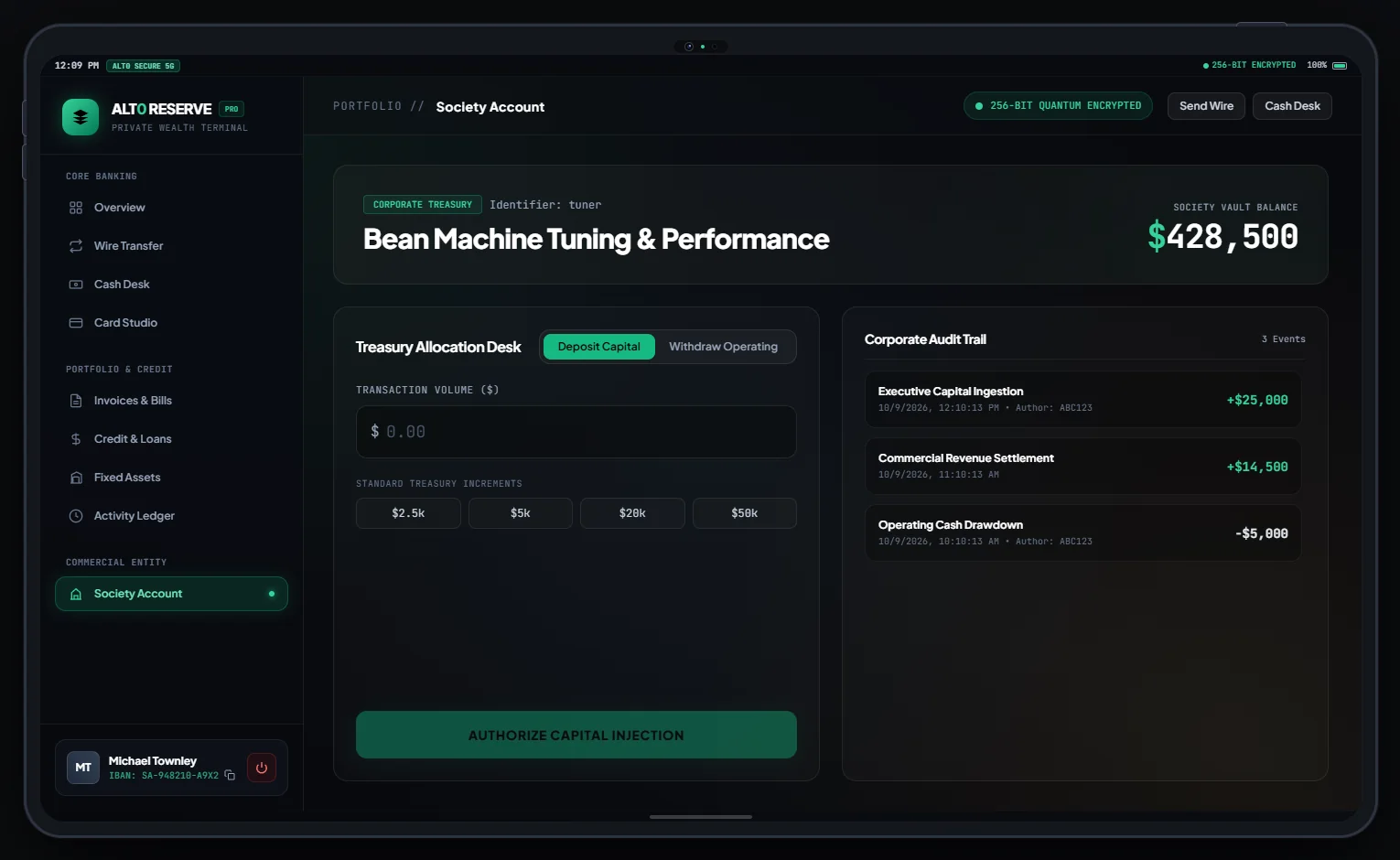Click the Send Wire button

[1206, 106]
